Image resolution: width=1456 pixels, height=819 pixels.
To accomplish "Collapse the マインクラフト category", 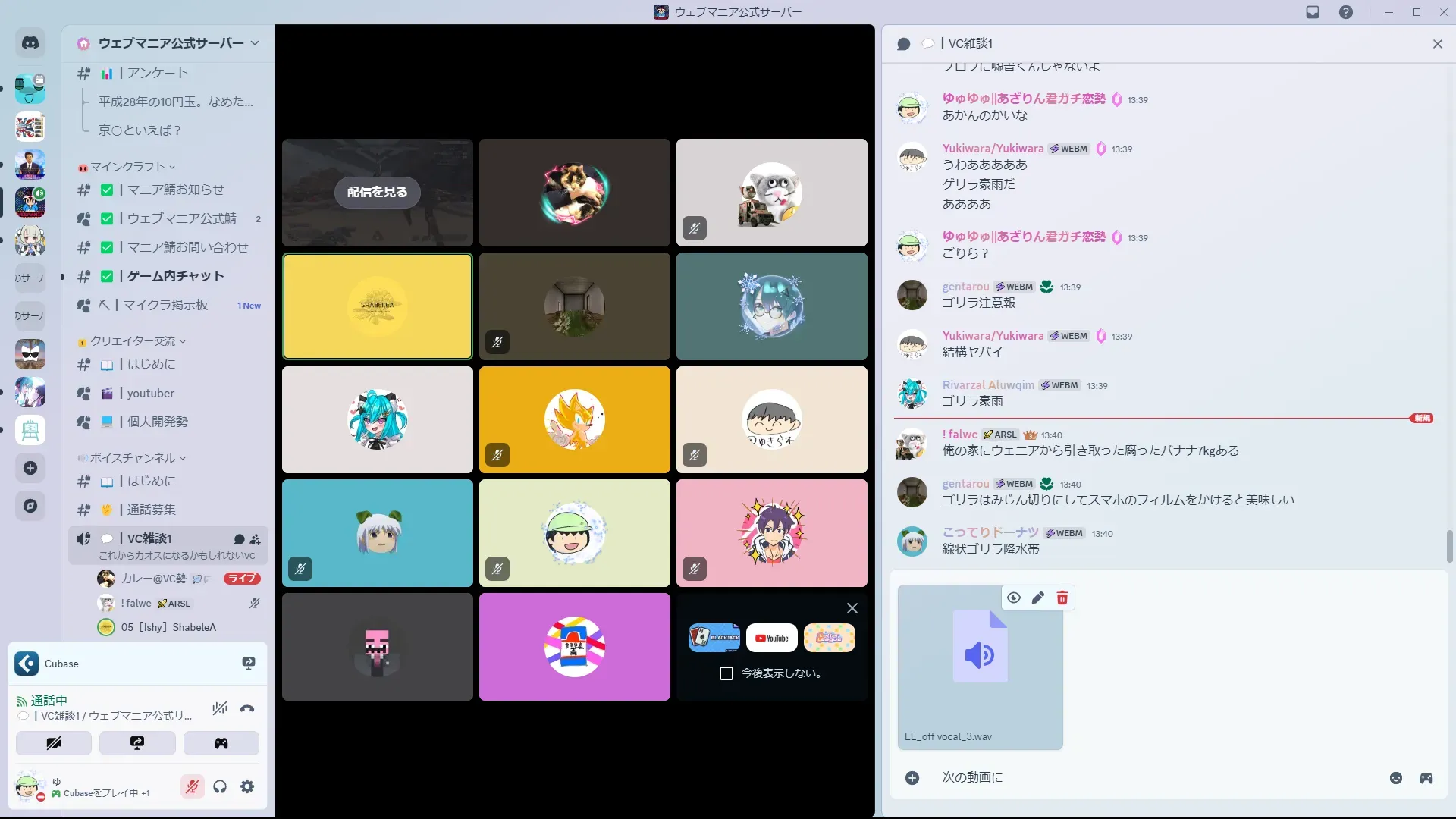I will point(127,167).
